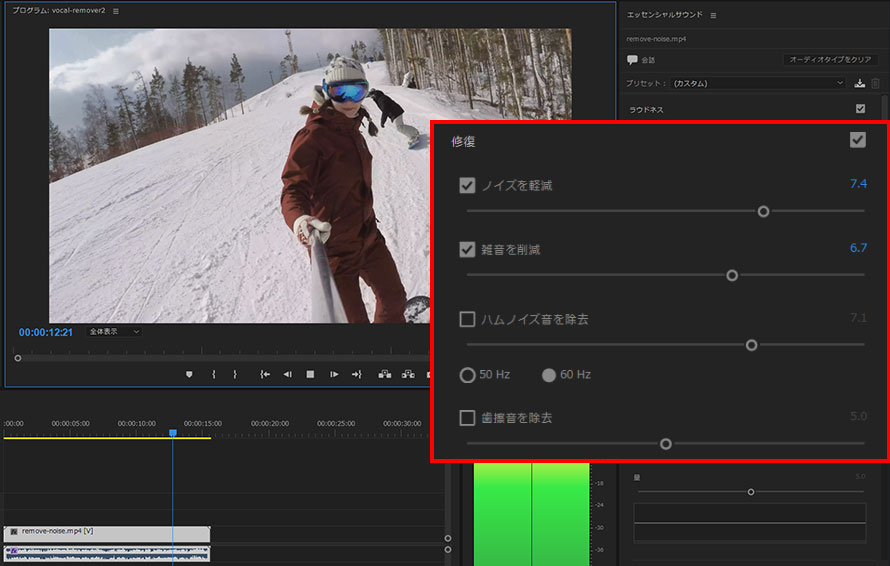Open the プログラム monitor panel menu
The width and height of the screenshot is (890, 566).
[116, 11]
